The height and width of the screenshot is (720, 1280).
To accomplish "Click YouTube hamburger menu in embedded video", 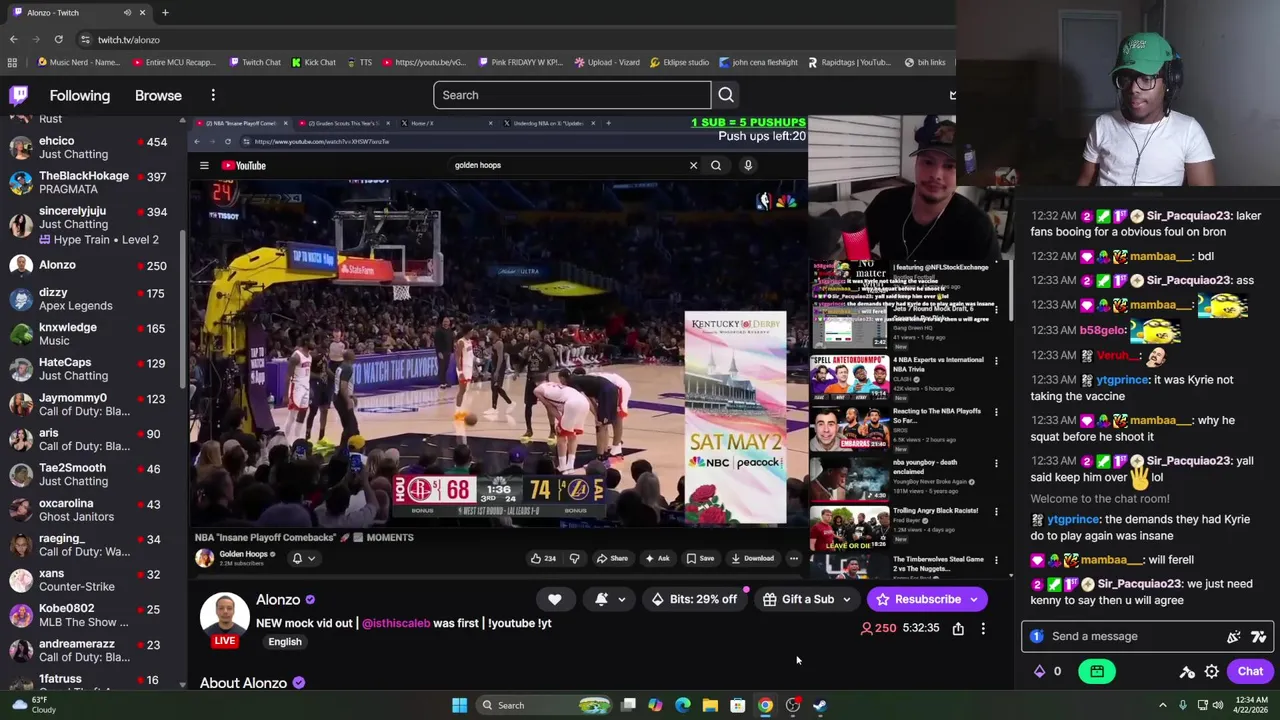I will tap(204, 165).
